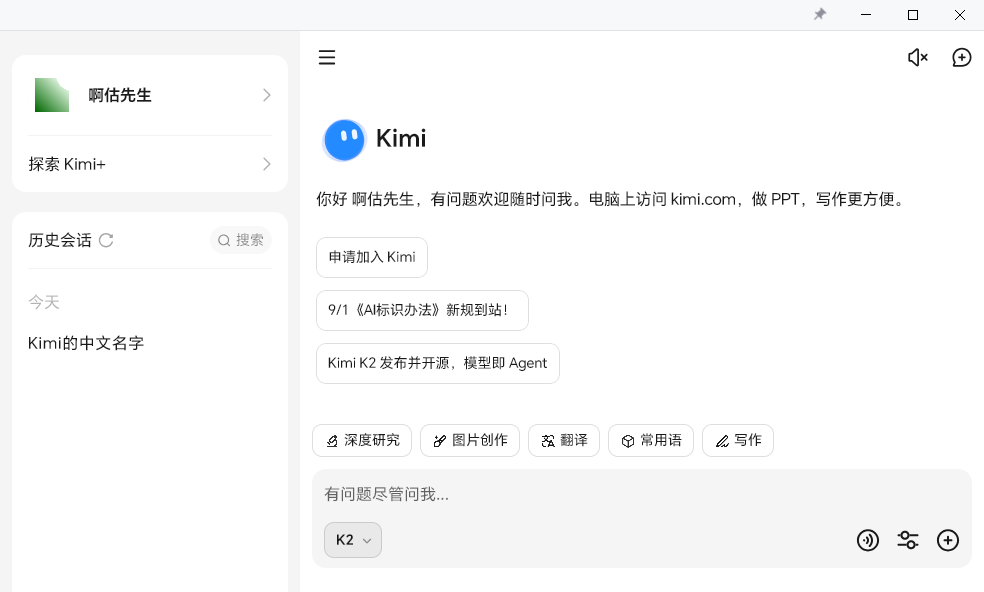
Task: Click the 申请加入 Kimi suggestion
Action: pos(371,257)
